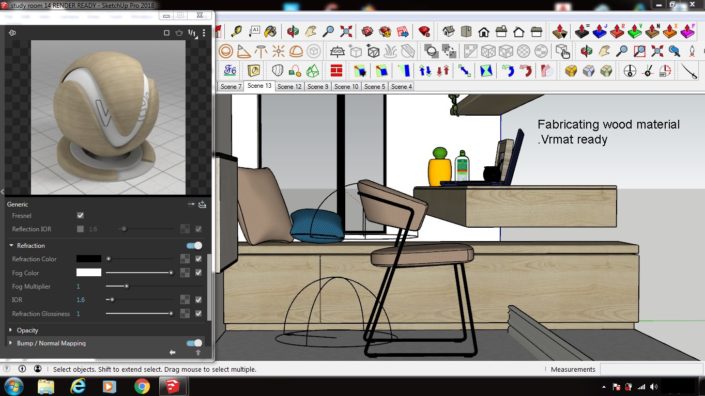Click the Zoom Extents icon

(x=346, y=31)
